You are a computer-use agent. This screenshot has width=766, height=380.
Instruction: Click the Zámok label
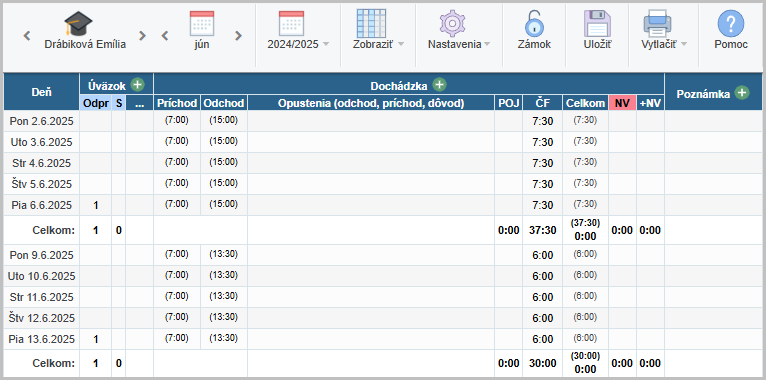pos(534,44)
